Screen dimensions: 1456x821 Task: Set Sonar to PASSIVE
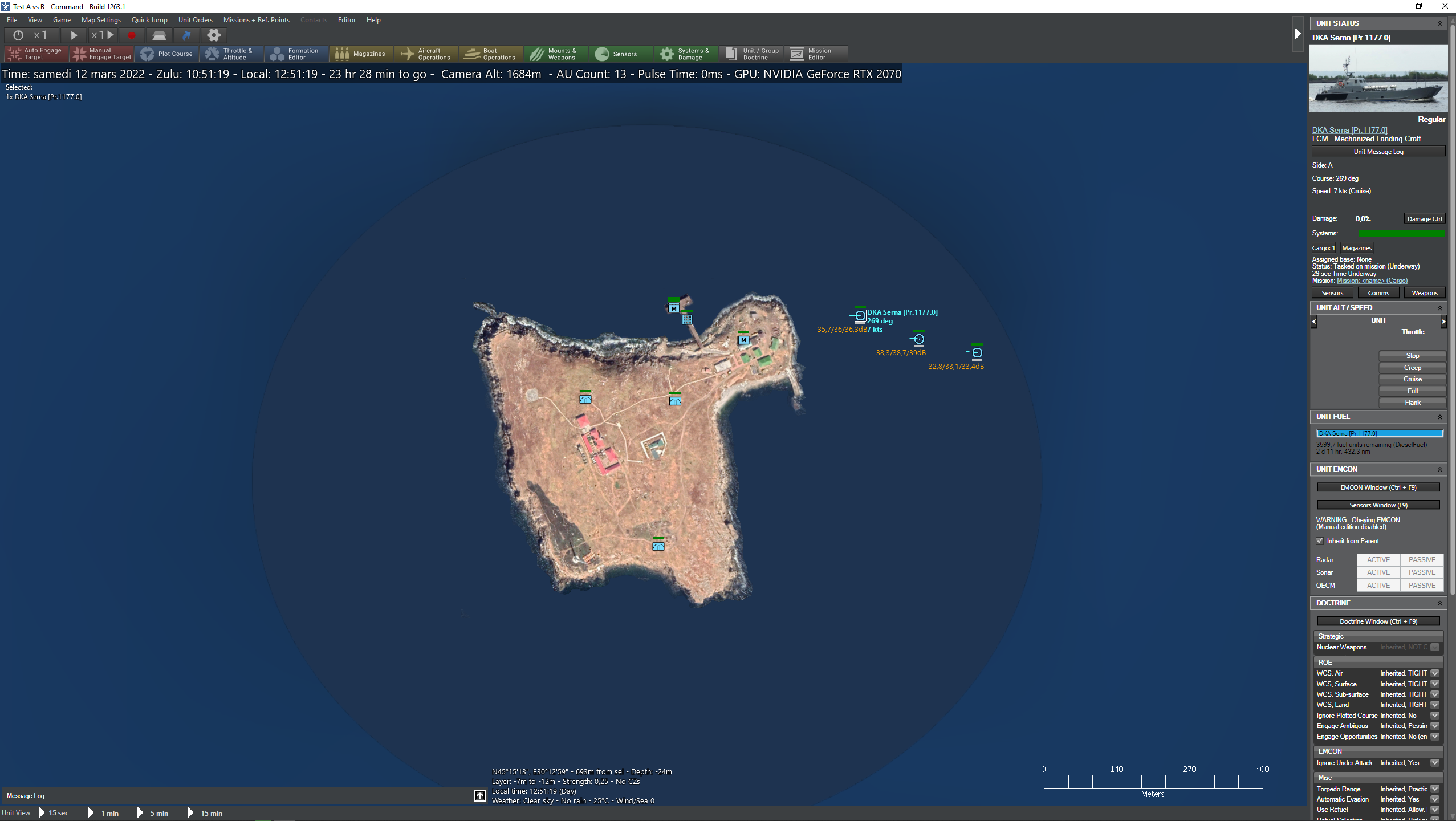point(1422,572)
